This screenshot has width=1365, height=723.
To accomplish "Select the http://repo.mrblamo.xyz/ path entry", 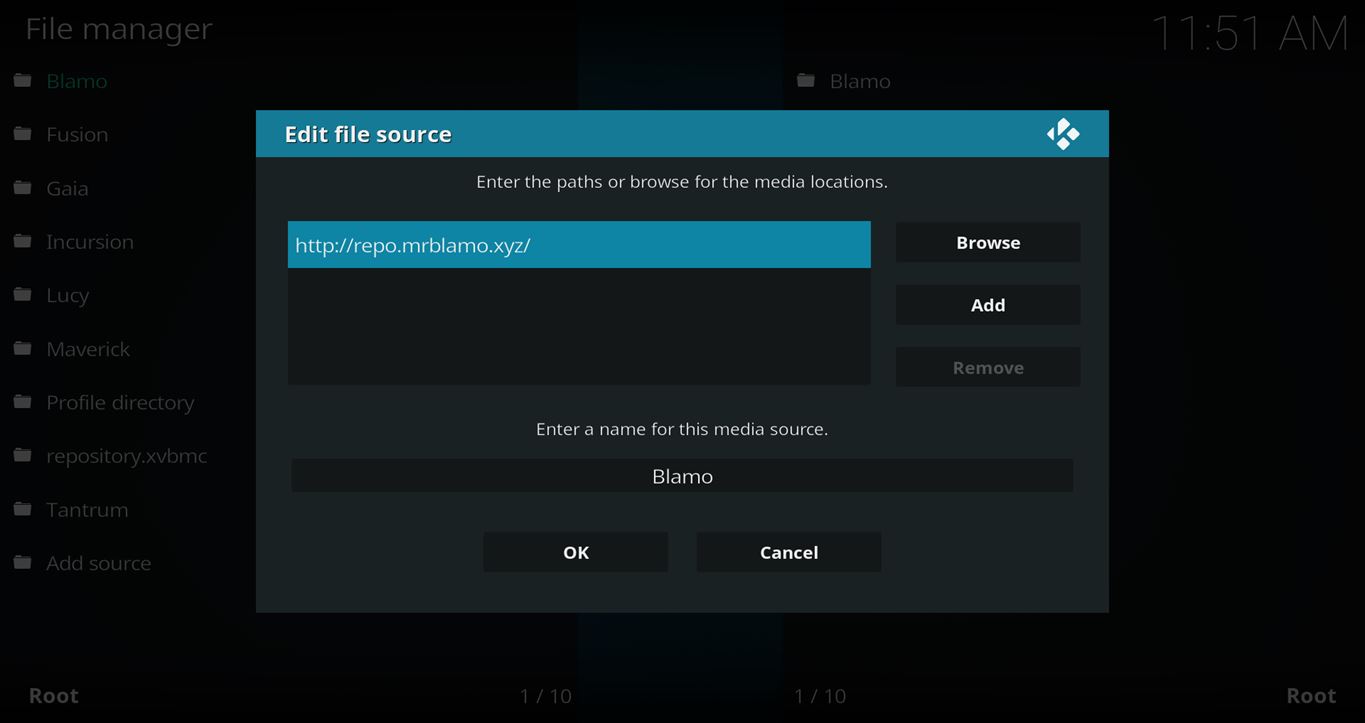I will point(578,245).
